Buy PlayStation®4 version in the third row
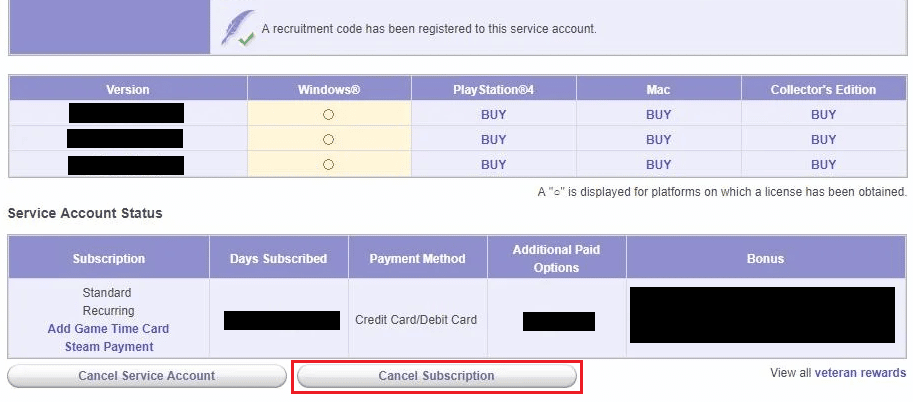The image size is (913, 402). click(x=494, y=165)
